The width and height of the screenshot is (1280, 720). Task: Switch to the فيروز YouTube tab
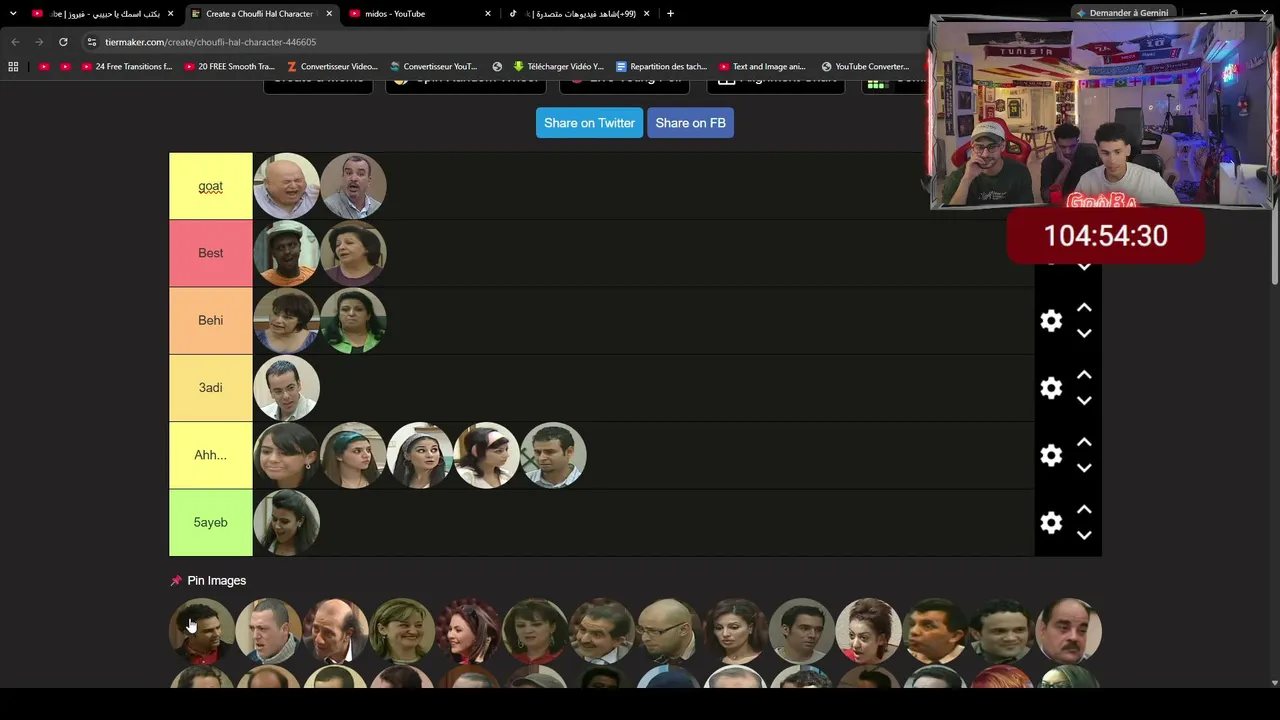point(102,14)
